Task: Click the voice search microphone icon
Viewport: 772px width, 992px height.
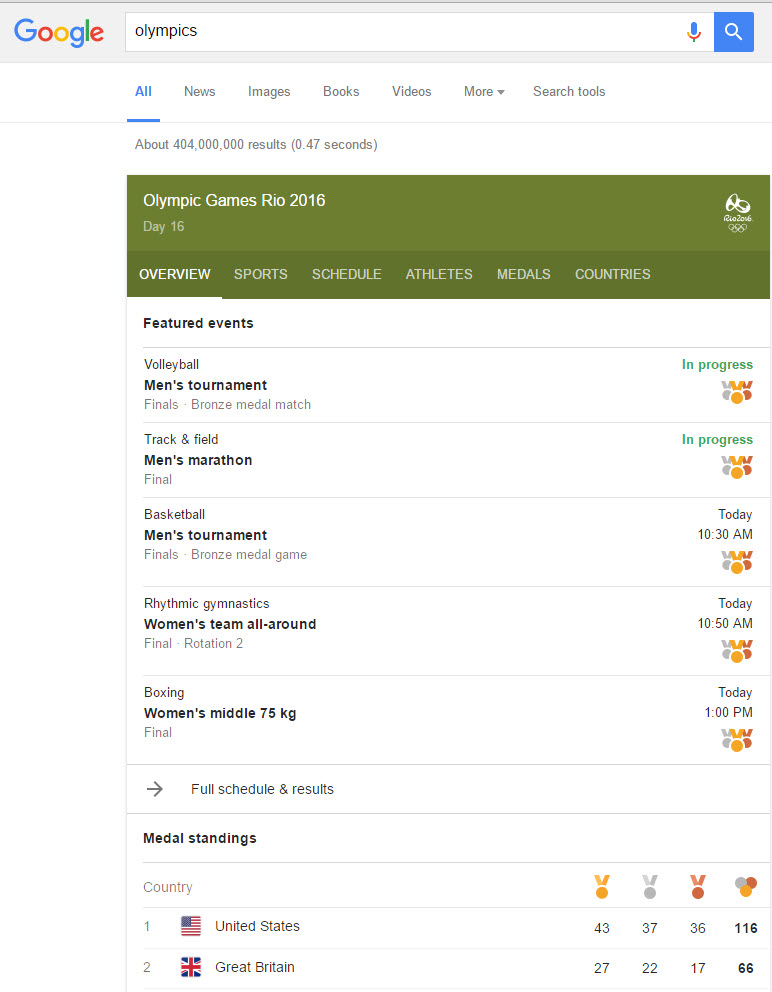Action: 693,32
